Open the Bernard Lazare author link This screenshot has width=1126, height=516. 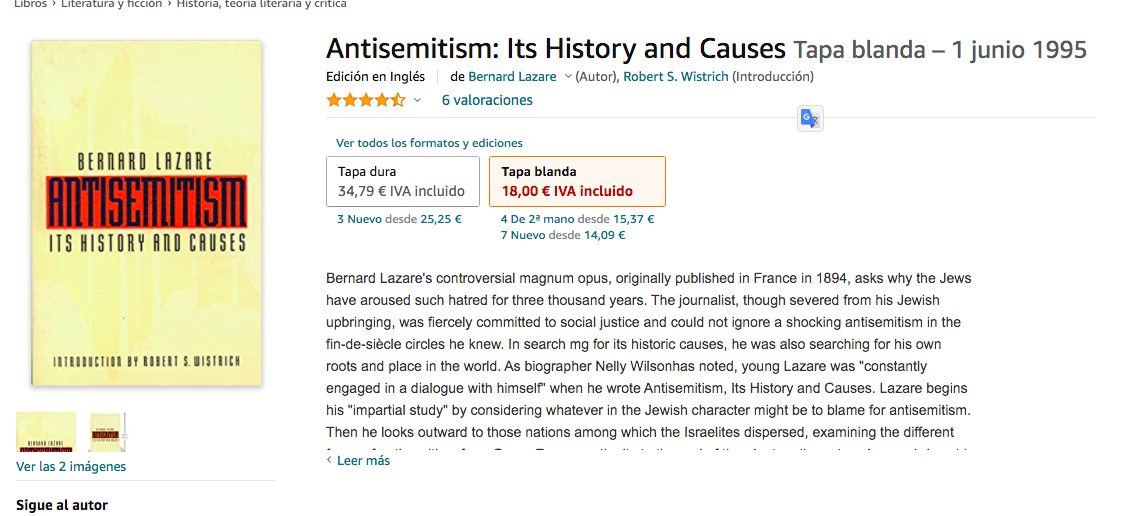pos(513,77)
